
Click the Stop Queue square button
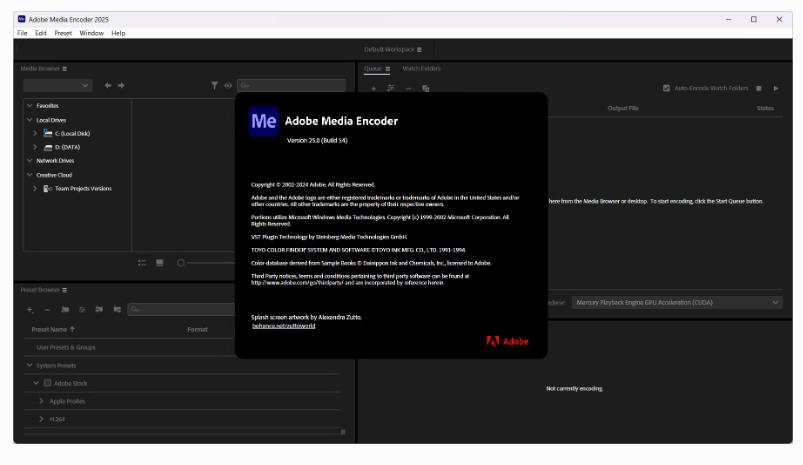point(759,88)
